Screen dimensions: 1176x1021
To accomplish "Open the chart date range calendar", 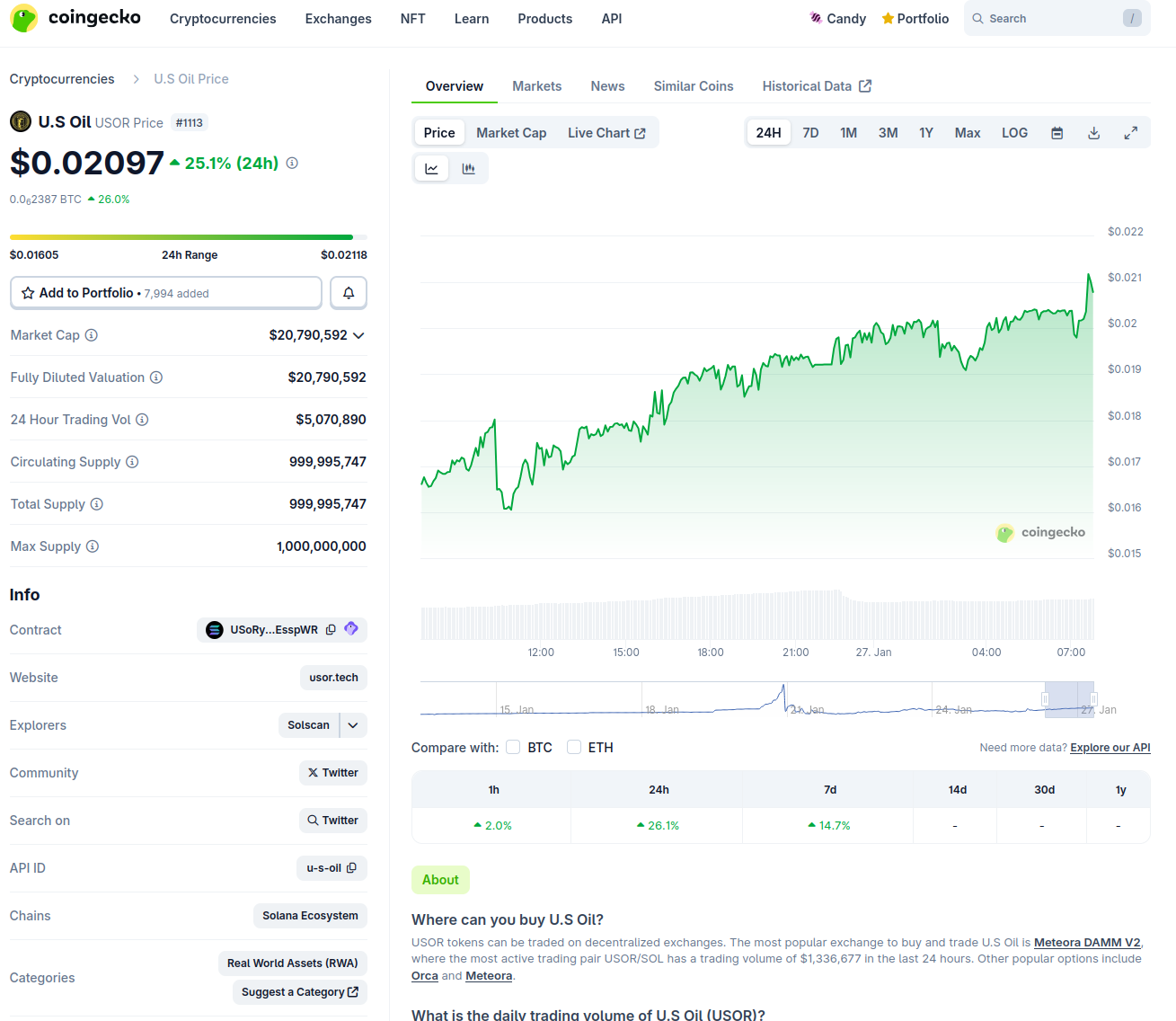I will point(1057,133).
